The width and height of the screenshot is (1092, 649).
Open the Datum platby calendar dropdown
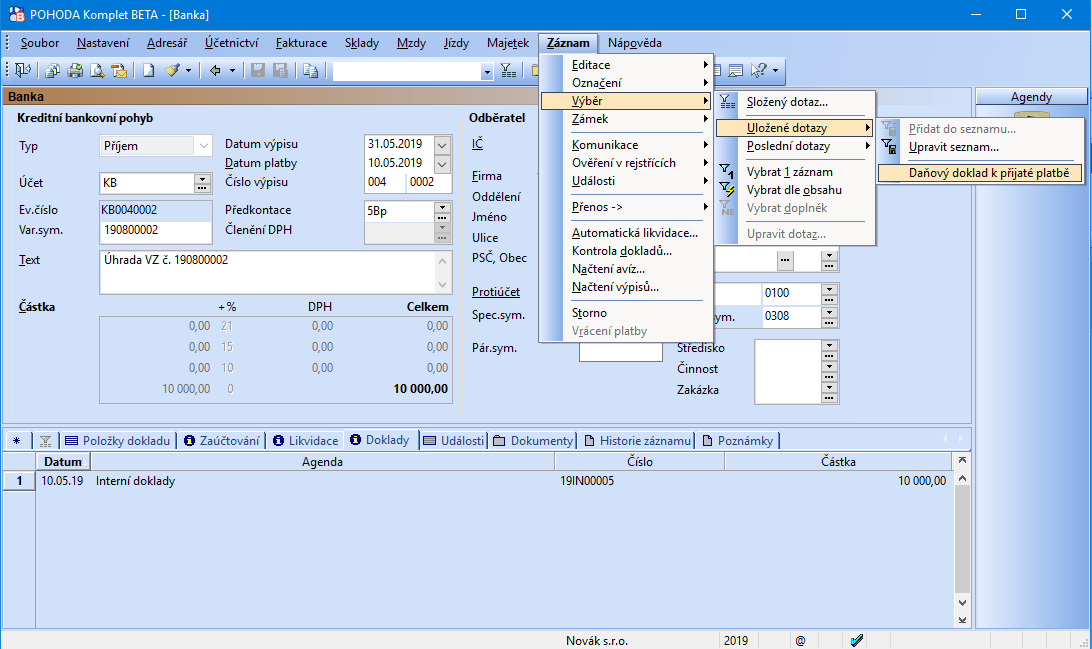pos(442,164)
